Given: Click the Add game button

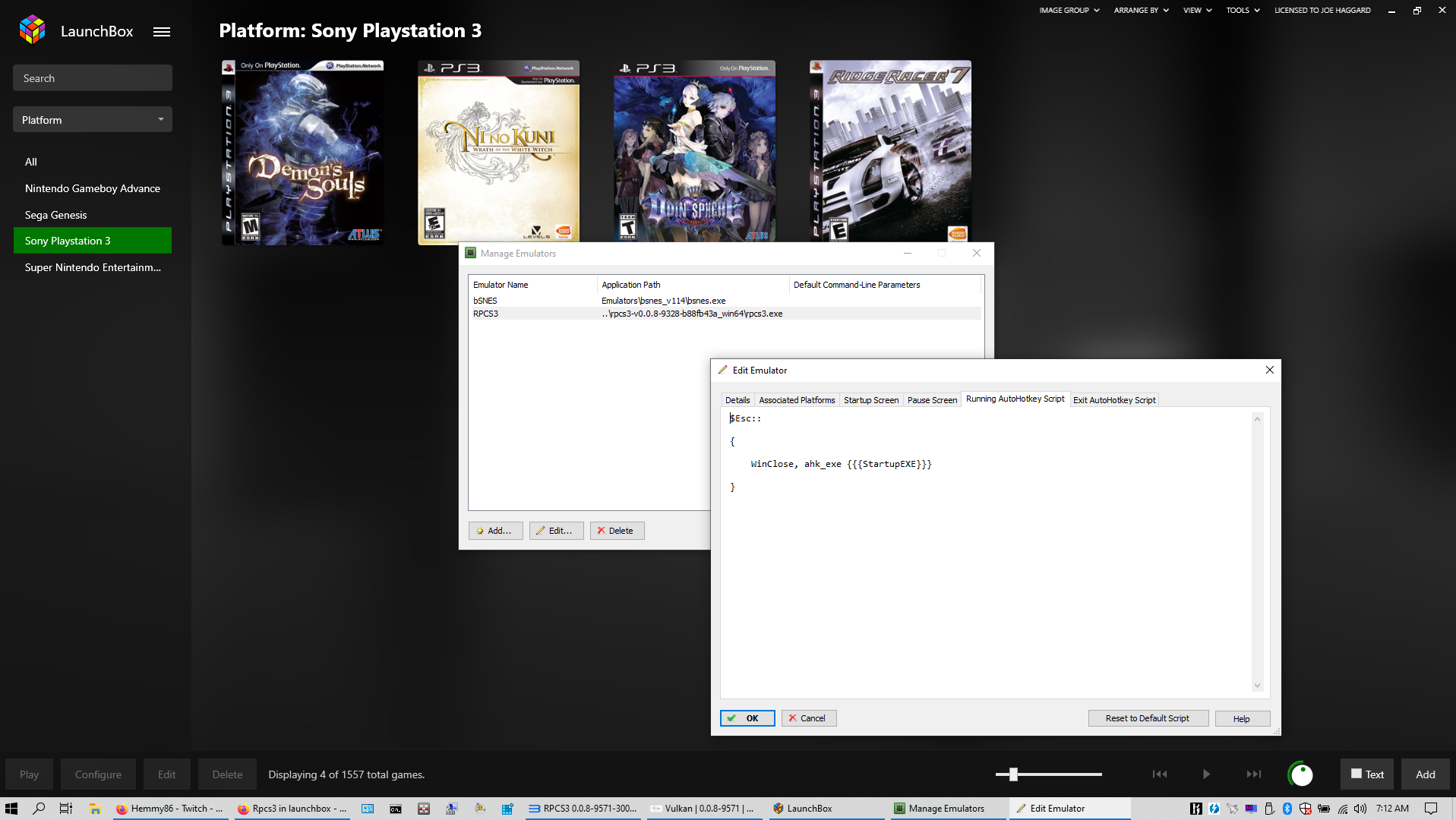Looking at the screenshot, I should tap(1426, 774).
